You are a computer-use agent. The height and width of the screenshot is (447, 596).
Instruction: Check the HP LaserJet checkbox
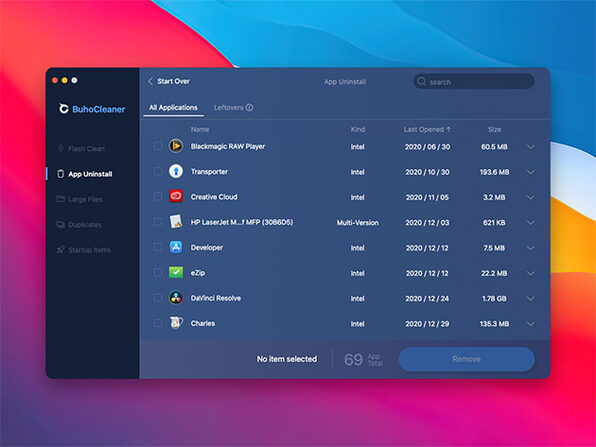(157, 222)
